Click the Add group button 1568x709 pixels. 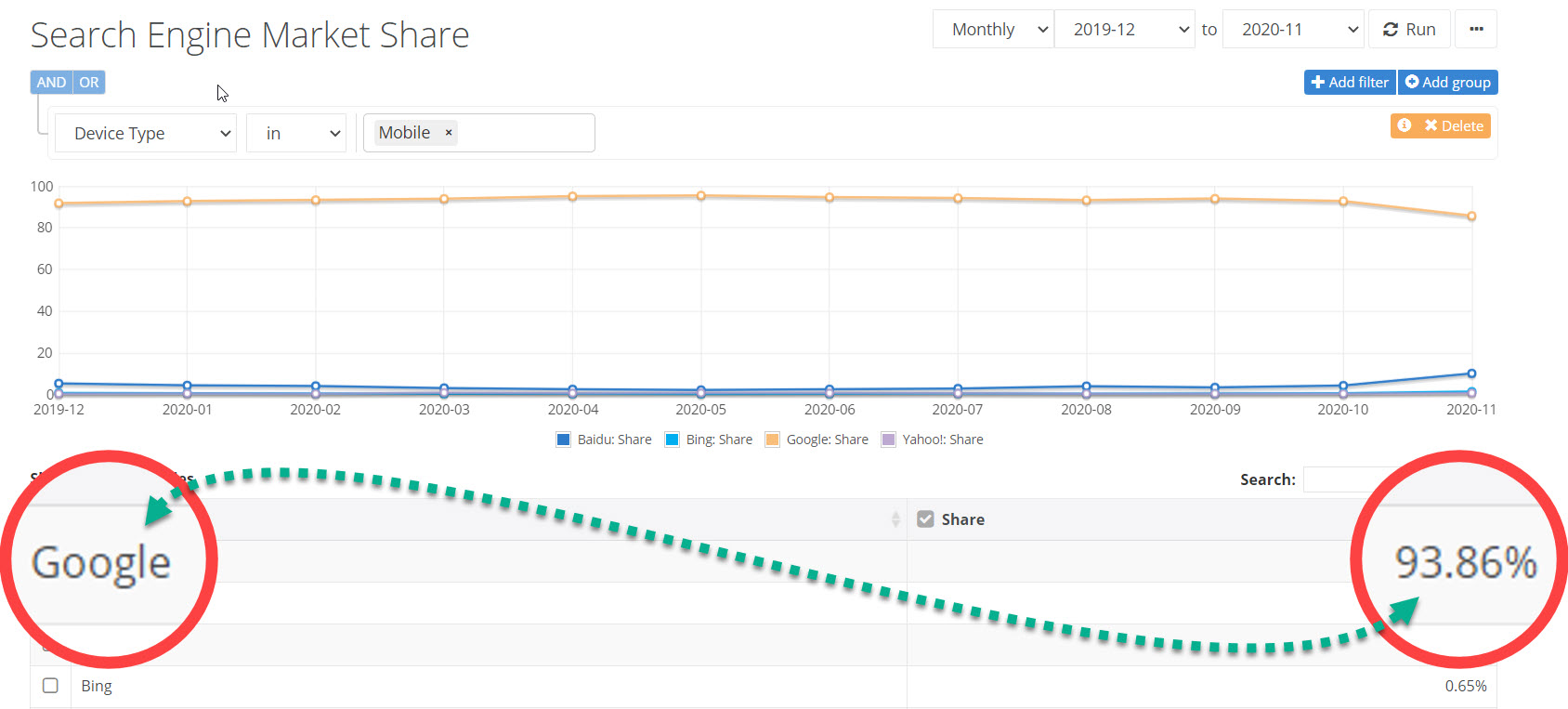pos(1447,83)
